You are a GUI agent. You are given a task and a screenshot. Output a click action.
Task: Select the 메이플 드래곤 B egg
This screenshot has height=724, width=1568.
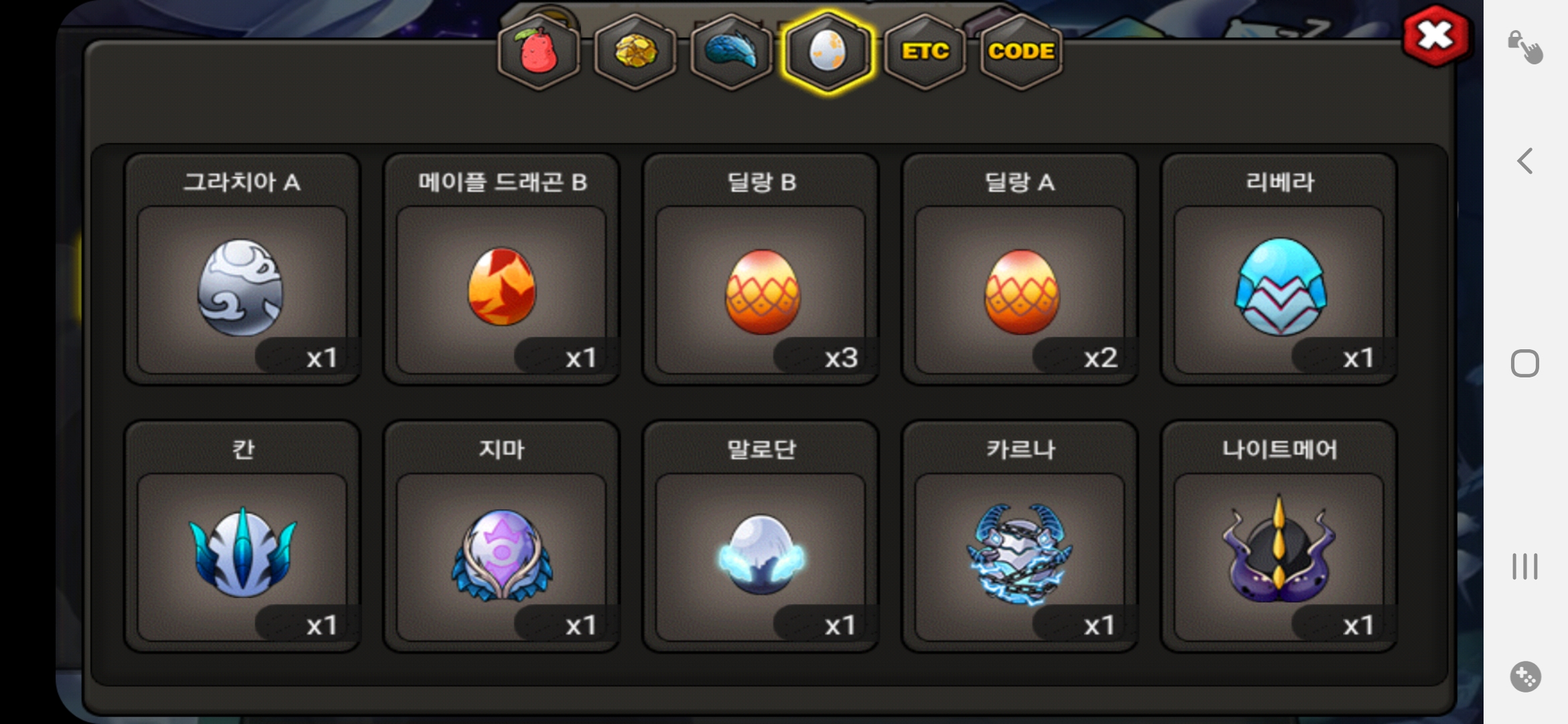tap(501, 269)
